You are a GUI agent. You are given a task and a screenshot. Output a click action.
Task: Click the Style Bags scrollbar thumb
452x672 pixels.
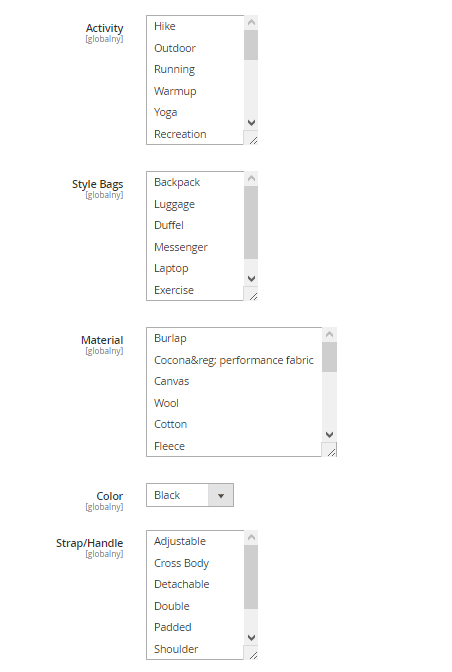pos(251,222)
